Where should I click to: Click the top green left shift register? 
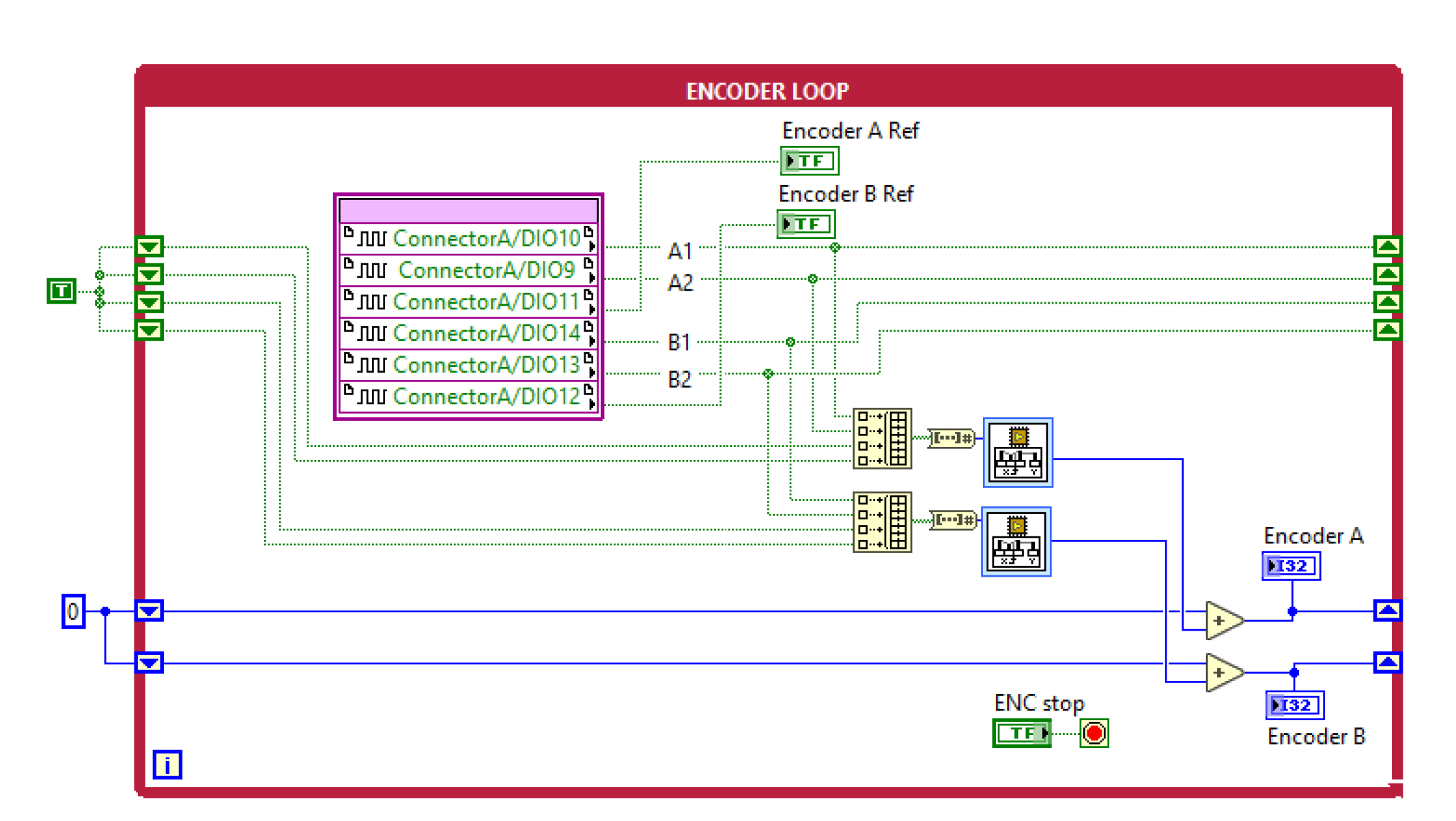[149, 246]
